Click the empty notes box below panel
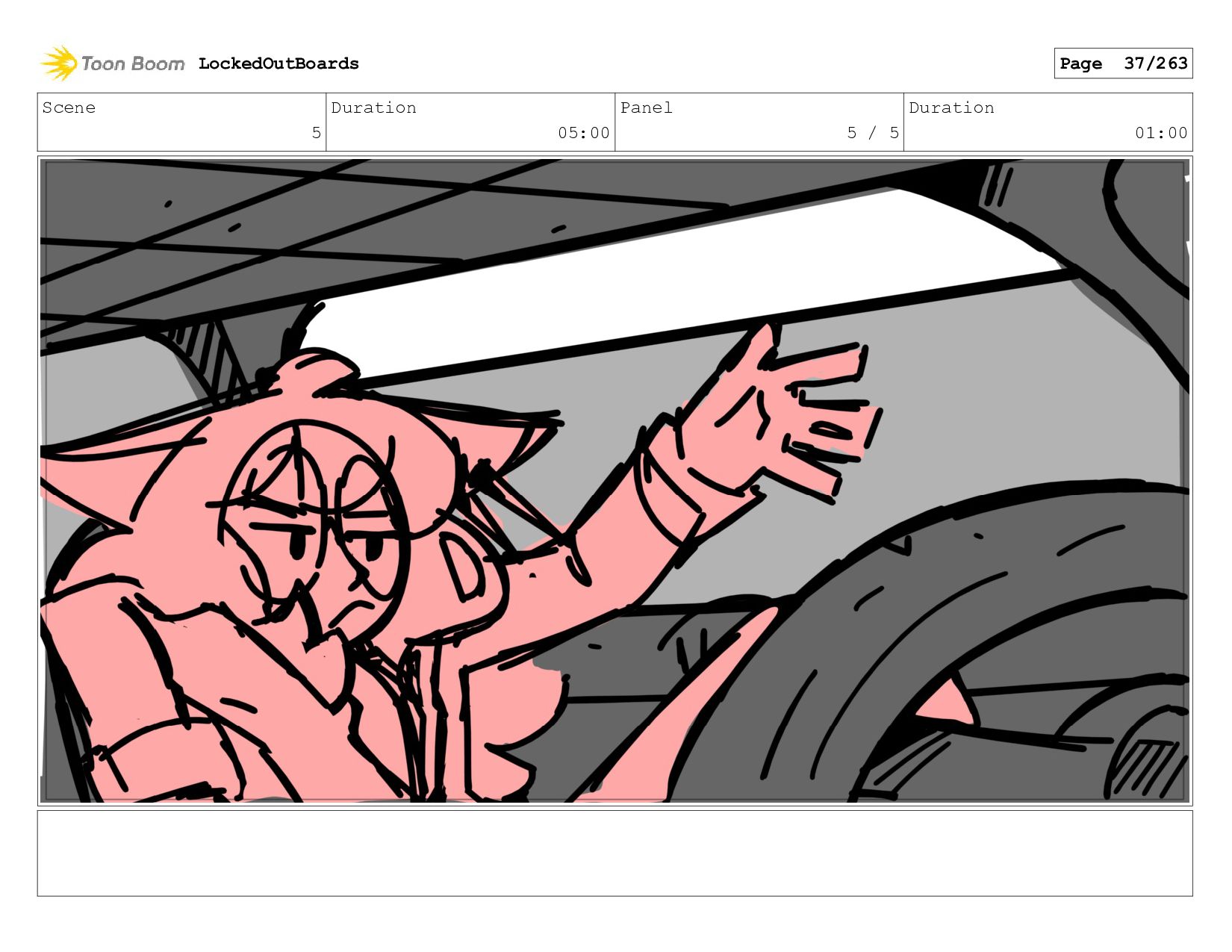 click(615, 853)
